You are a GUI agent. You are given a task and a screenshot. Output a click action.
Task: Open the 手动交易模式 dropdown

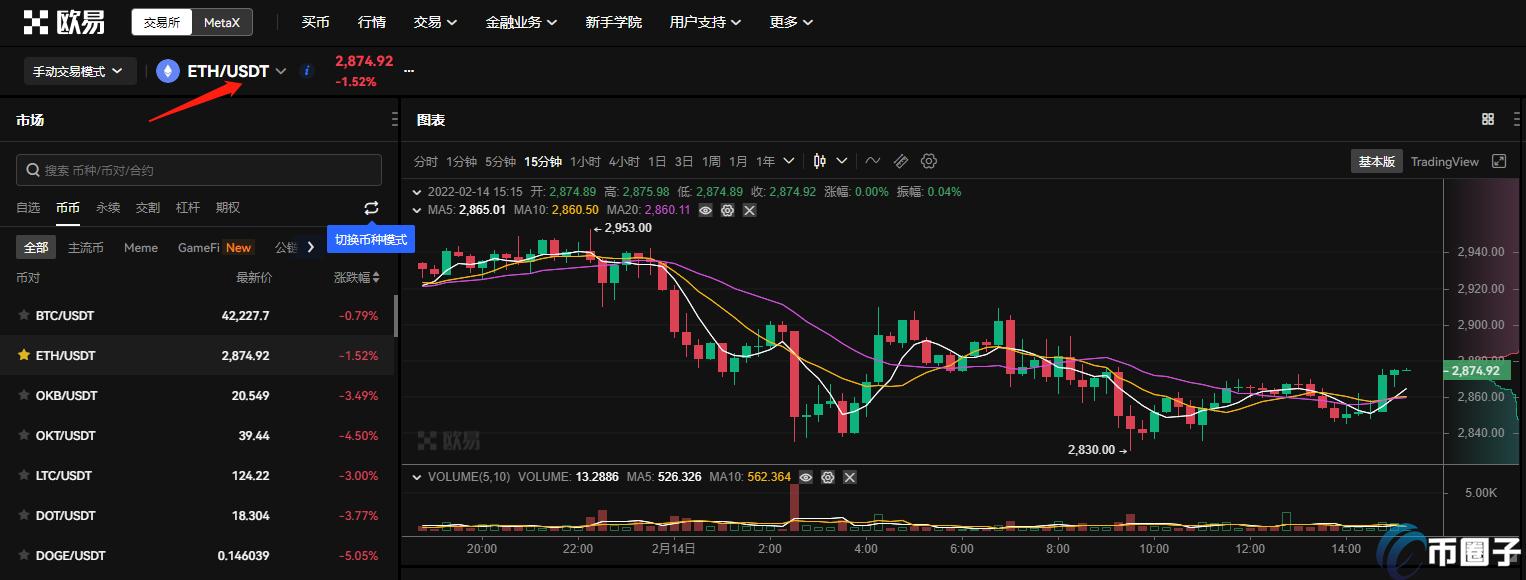[79, 71]
